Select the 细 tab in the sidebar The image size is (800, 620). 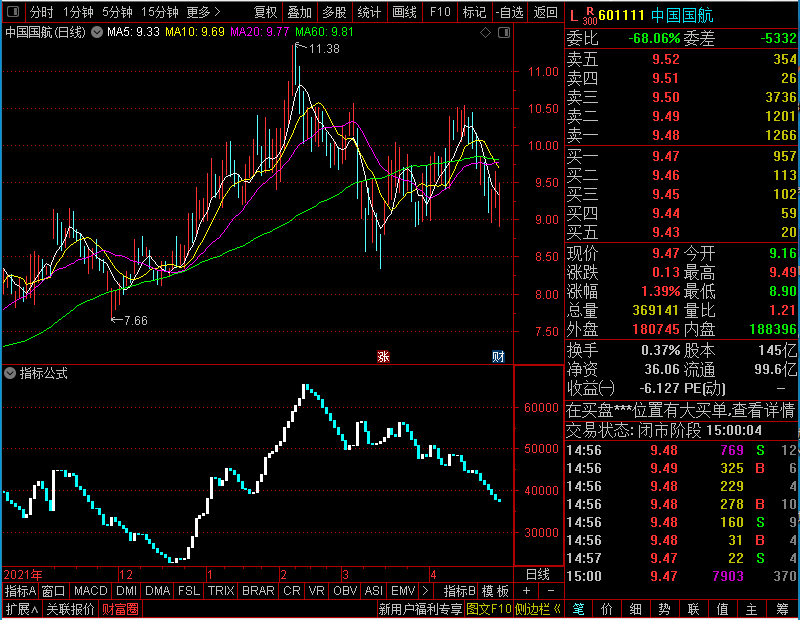(x=635, y=609)
